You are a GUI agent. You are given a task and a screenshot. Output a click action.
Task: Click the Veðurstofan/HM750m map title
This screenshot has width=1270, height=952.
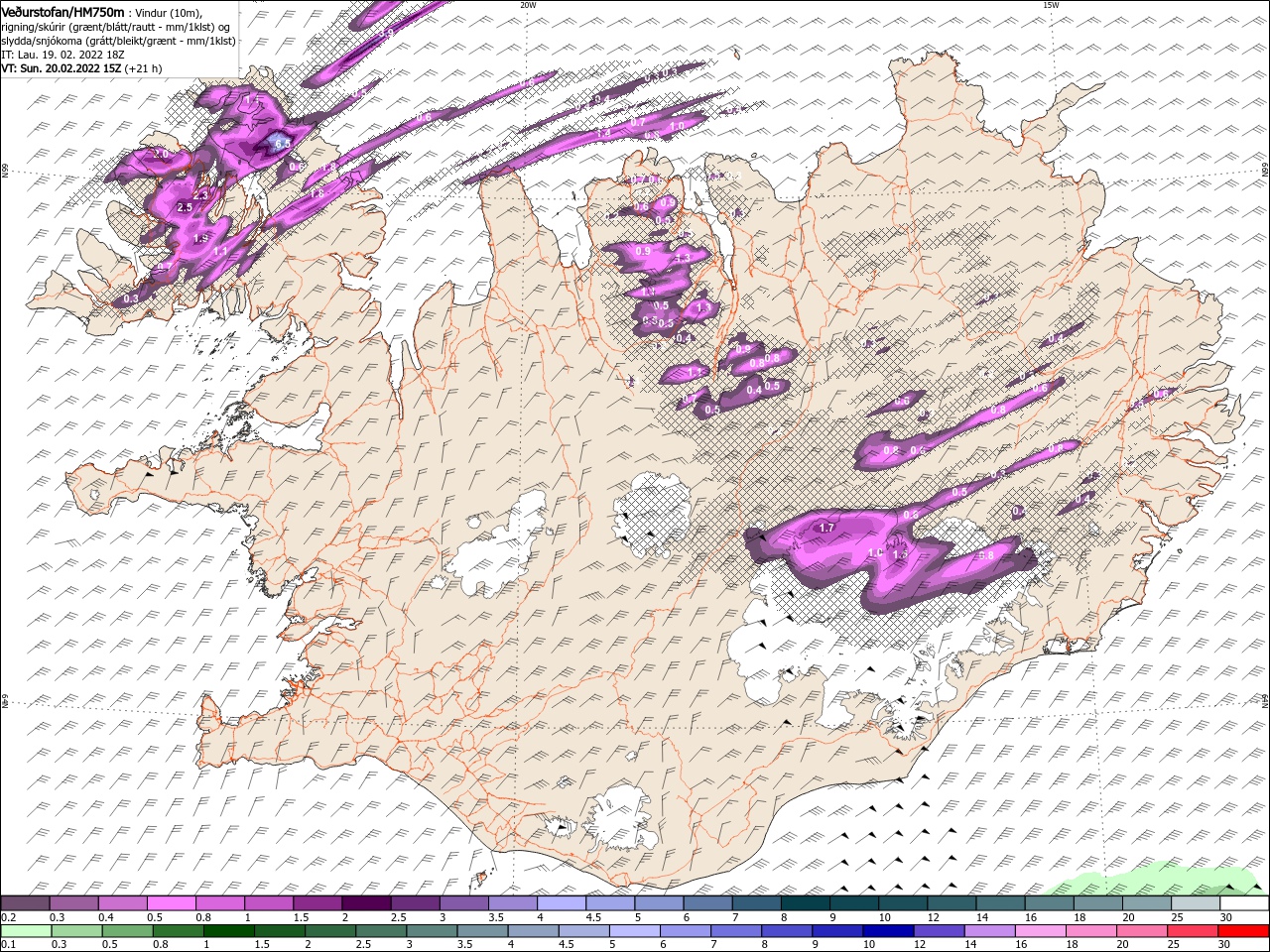pyautogui.click(x=63, y=11)
